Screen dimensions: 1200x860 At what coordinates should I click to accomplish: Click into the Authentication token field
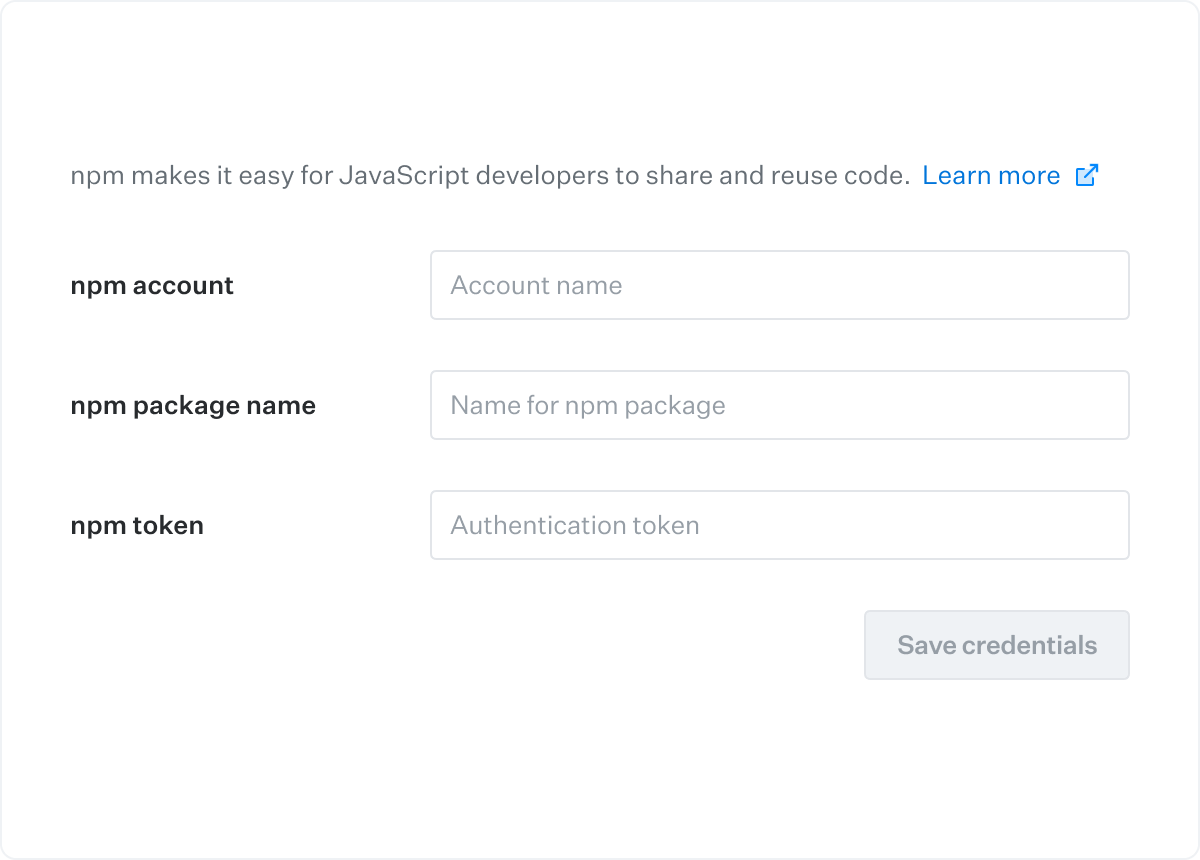pyautogui.click(x=779, y=525)
